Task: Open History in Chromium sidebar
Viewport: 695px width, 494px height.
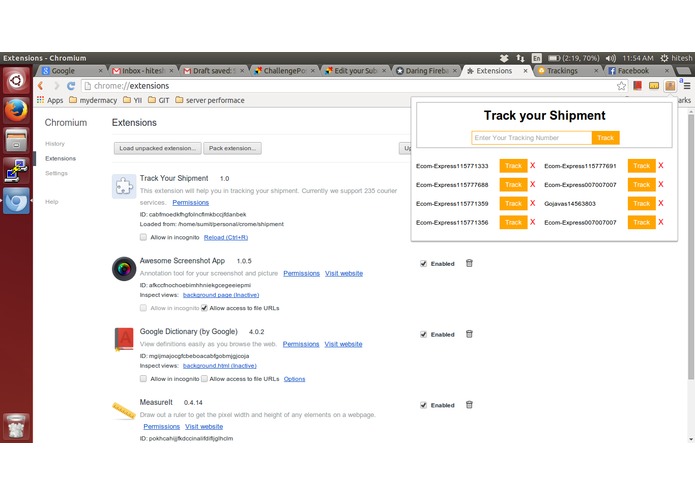Action: click(x=55, y=144)
